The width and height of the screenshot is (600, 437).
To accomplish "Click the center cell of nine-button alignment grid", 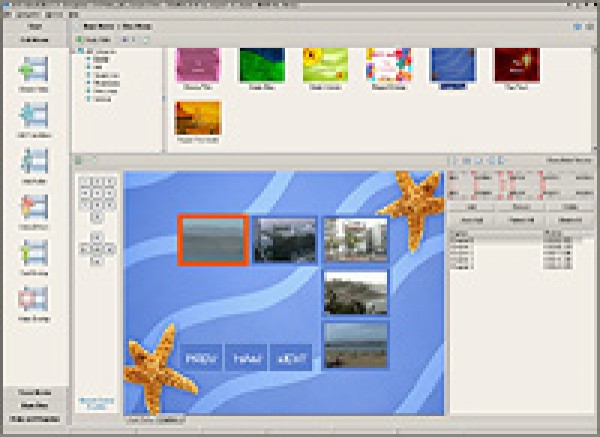I will pos(97,193).
